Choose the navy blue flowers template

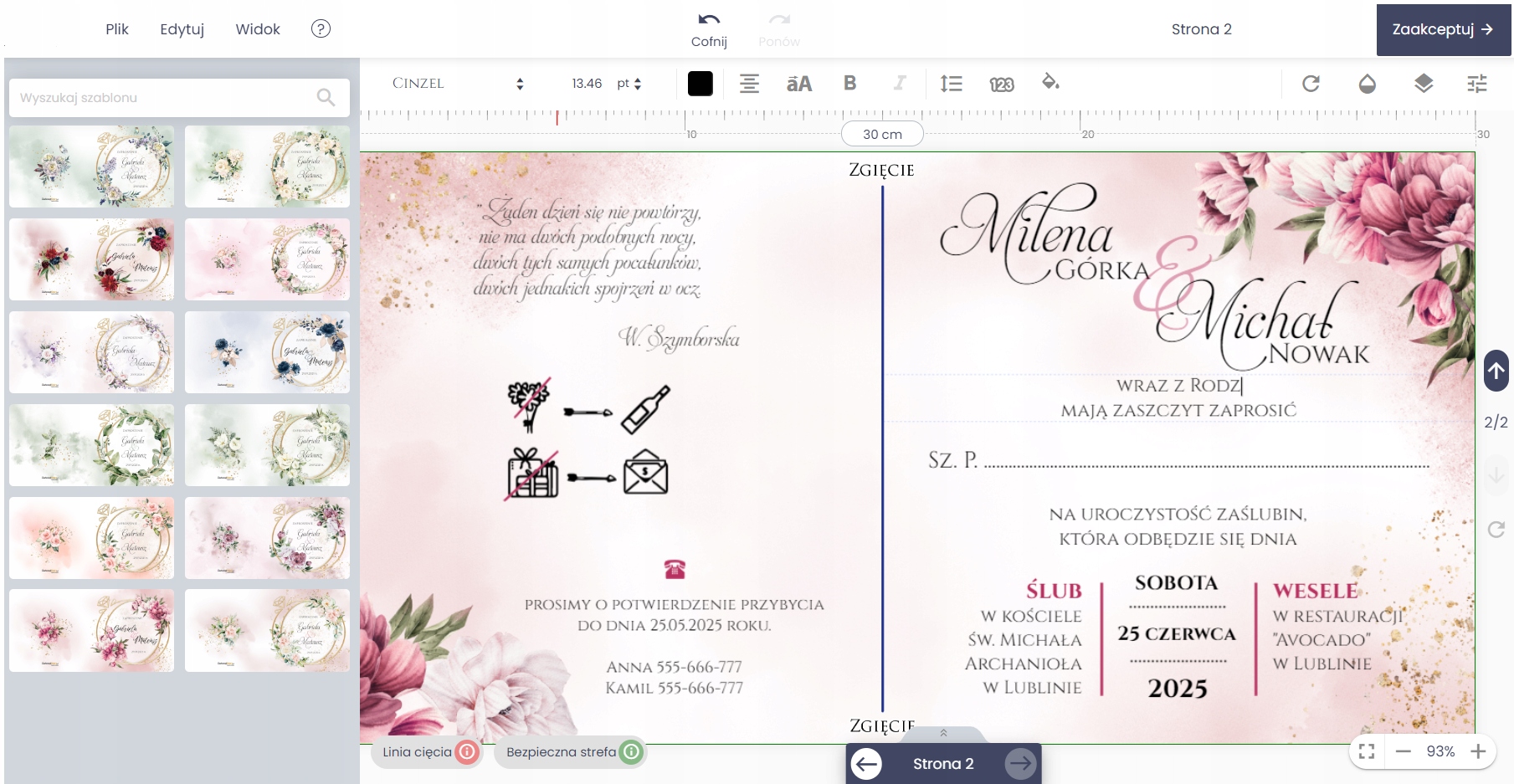tap(268, 352)
